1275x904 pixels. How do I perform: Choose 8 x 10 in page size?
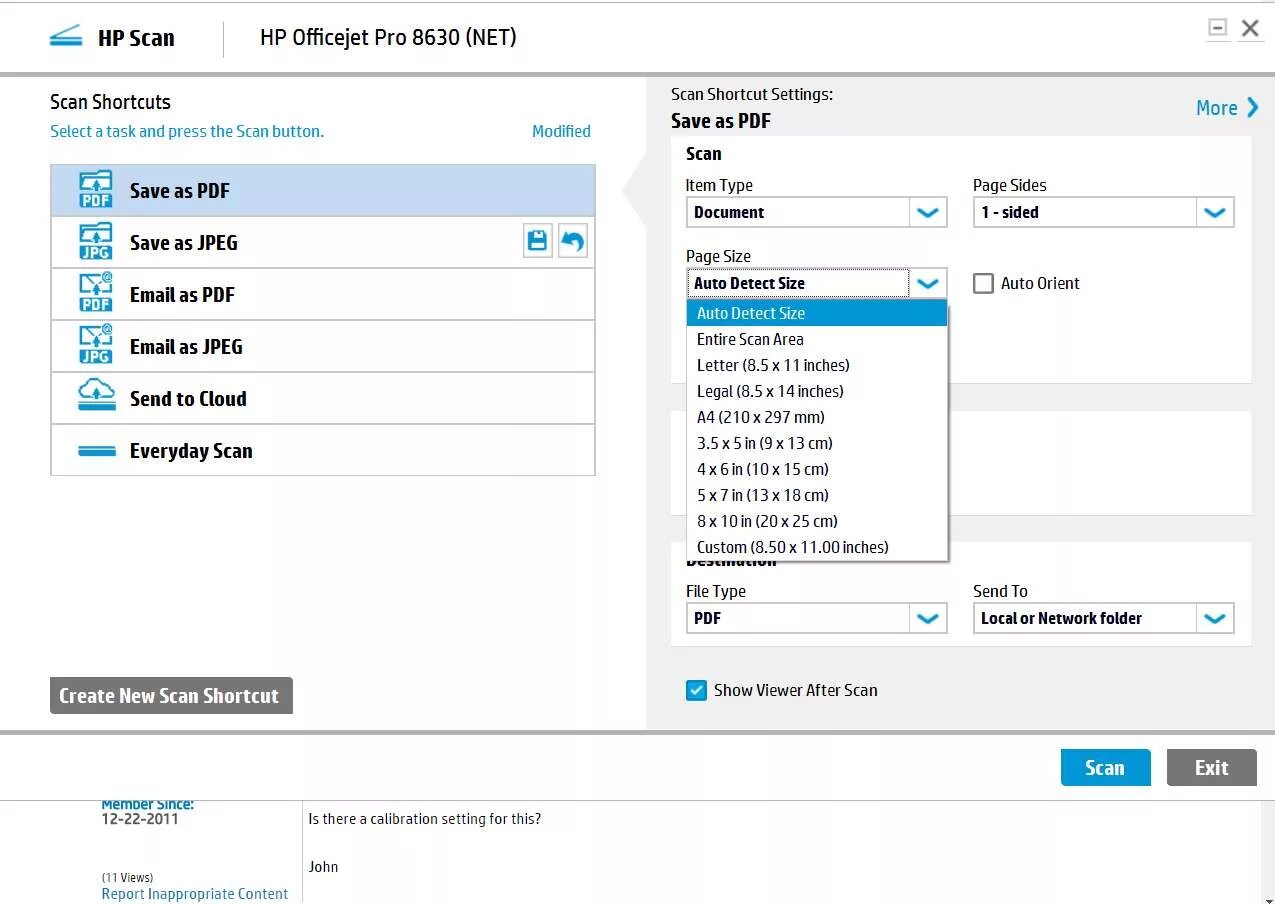(x=817, y=521)
